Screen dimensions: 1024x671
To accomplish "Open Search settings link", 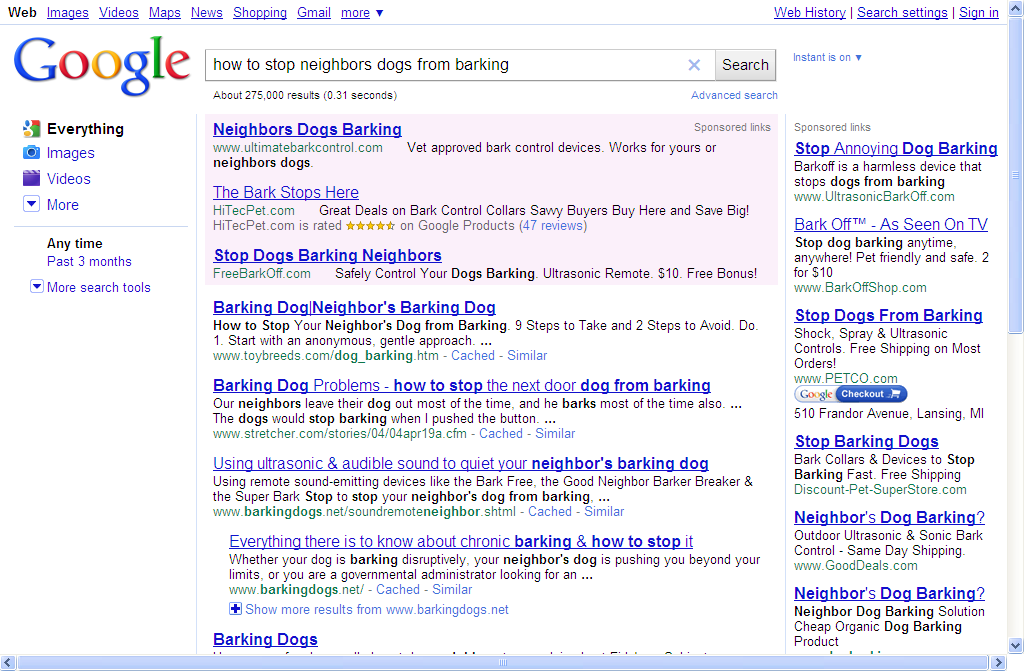I will [x=902, y=12].
